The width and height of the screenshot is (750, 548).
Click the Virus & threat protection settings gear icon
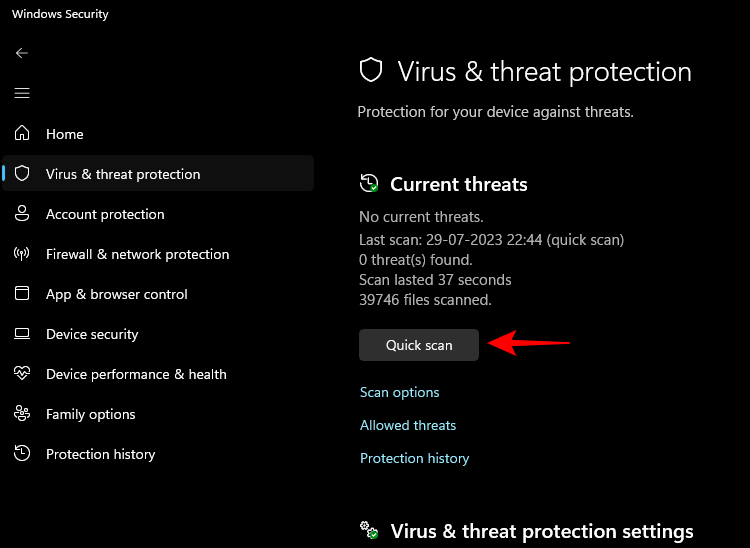click(369, 531)
